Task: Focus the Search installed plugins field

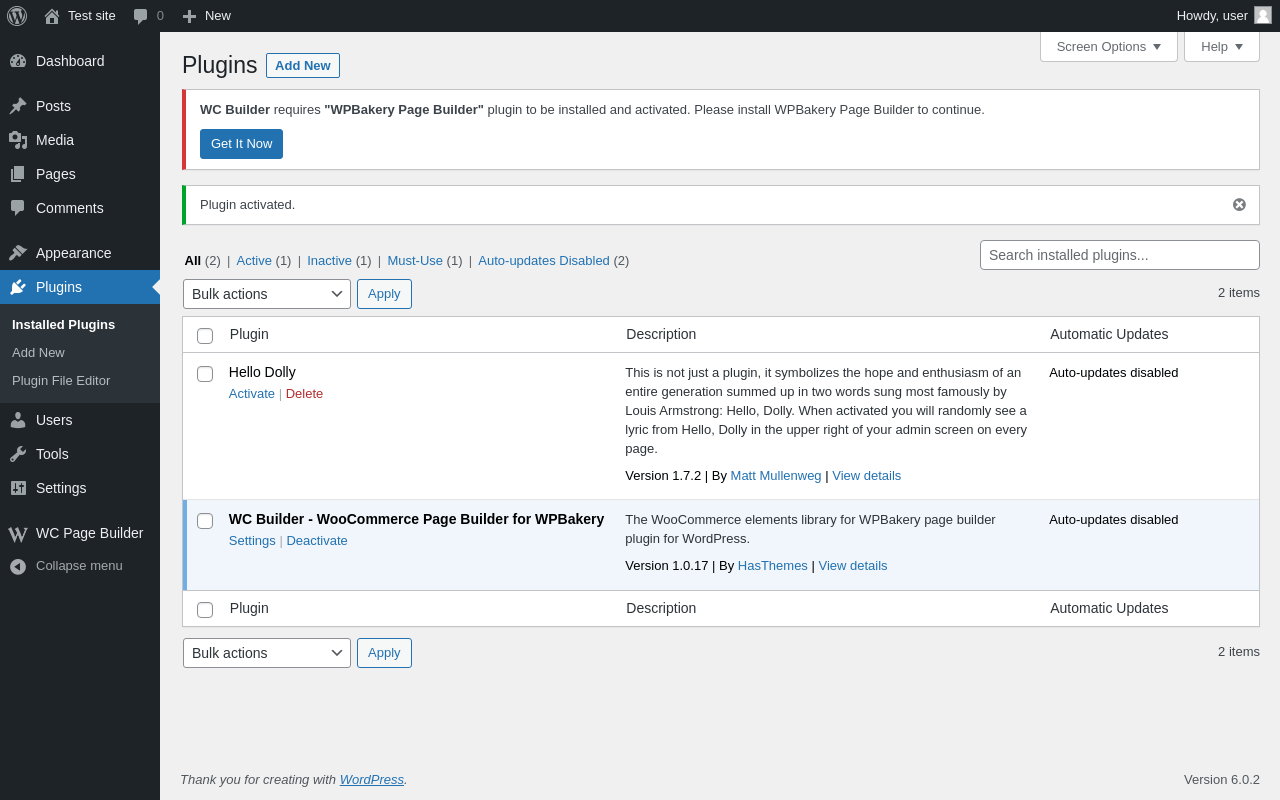Action: [x=1120, y=255]
